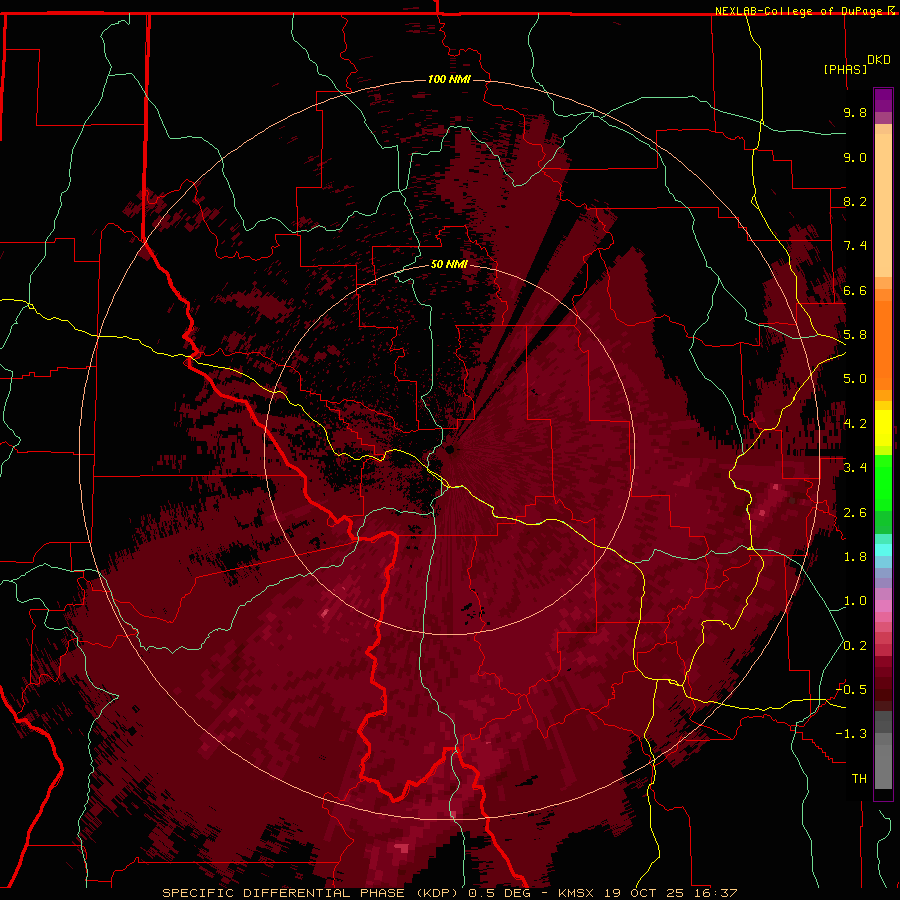Click the 50 NMI range ring label

coord(449,264)
